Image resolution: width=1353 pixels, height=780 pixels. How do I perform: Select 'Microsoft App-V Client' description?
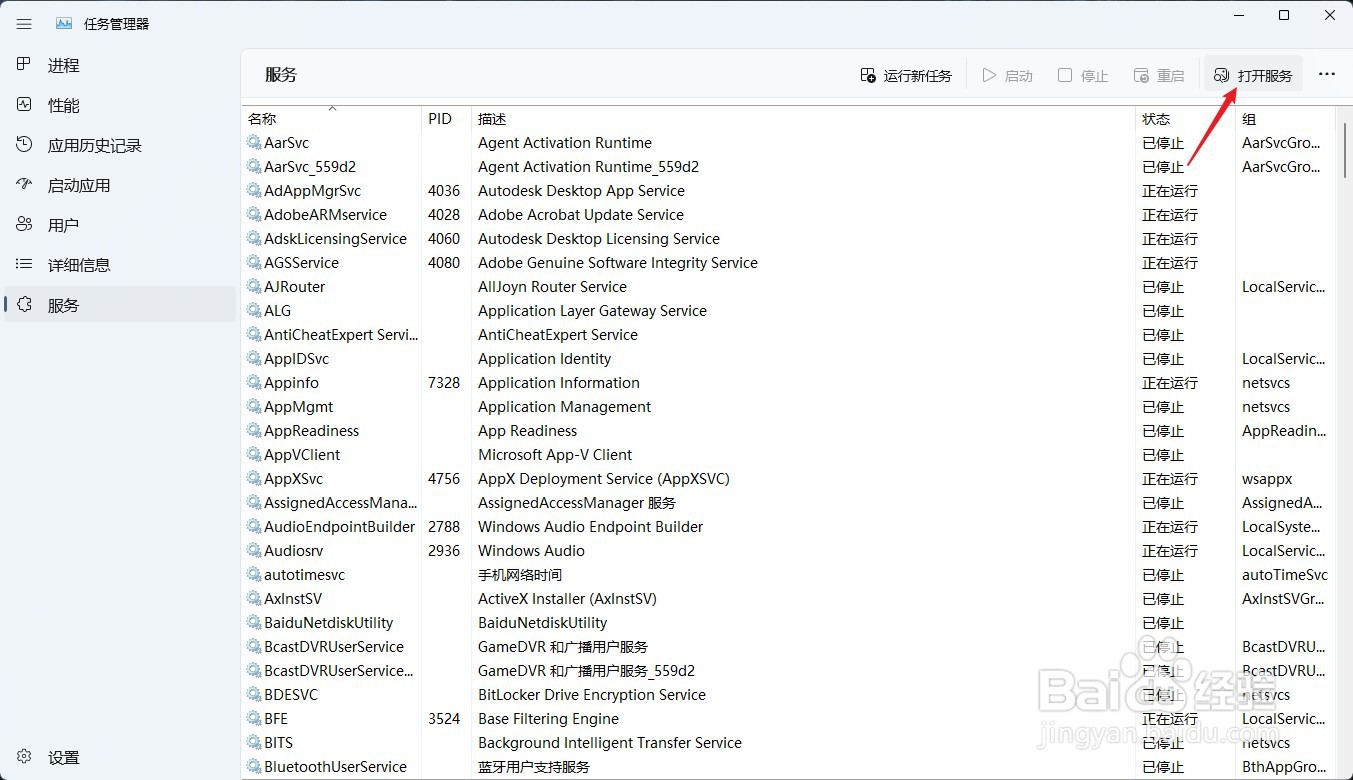pyautogui.click(x=555, y=455)
